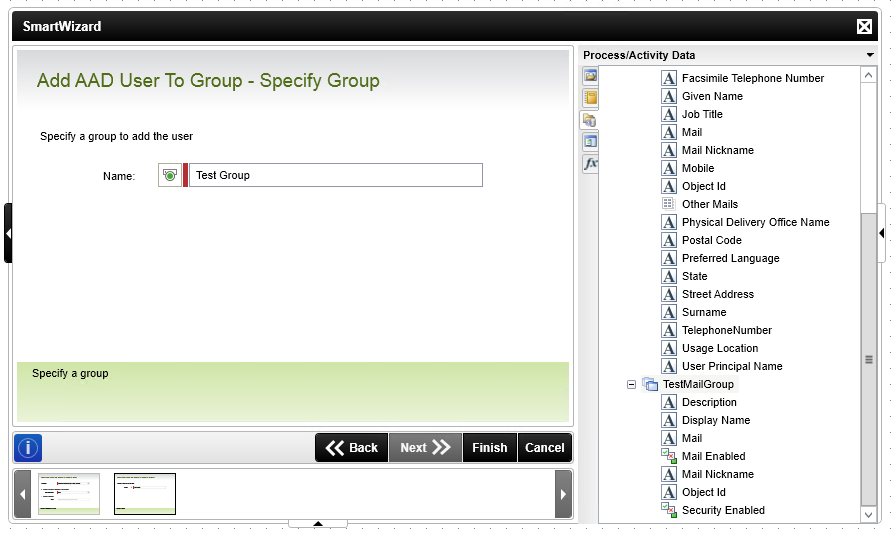The width and height of the screenshot is (891, 533).
Task: Click the right edge panel collapse arrow
Action: tap(881, 233)
